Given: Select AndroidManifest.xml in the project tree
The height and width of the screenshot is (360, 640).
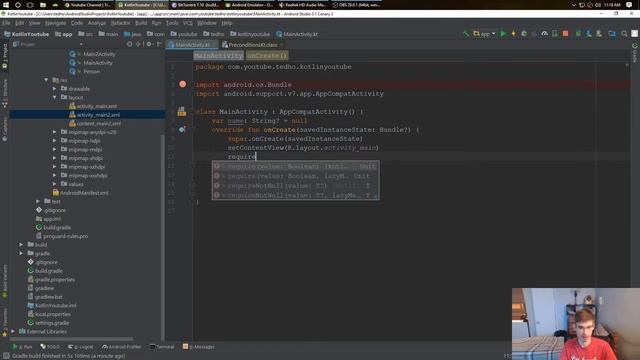Looking at the screenshot, I should click(84, 193).
